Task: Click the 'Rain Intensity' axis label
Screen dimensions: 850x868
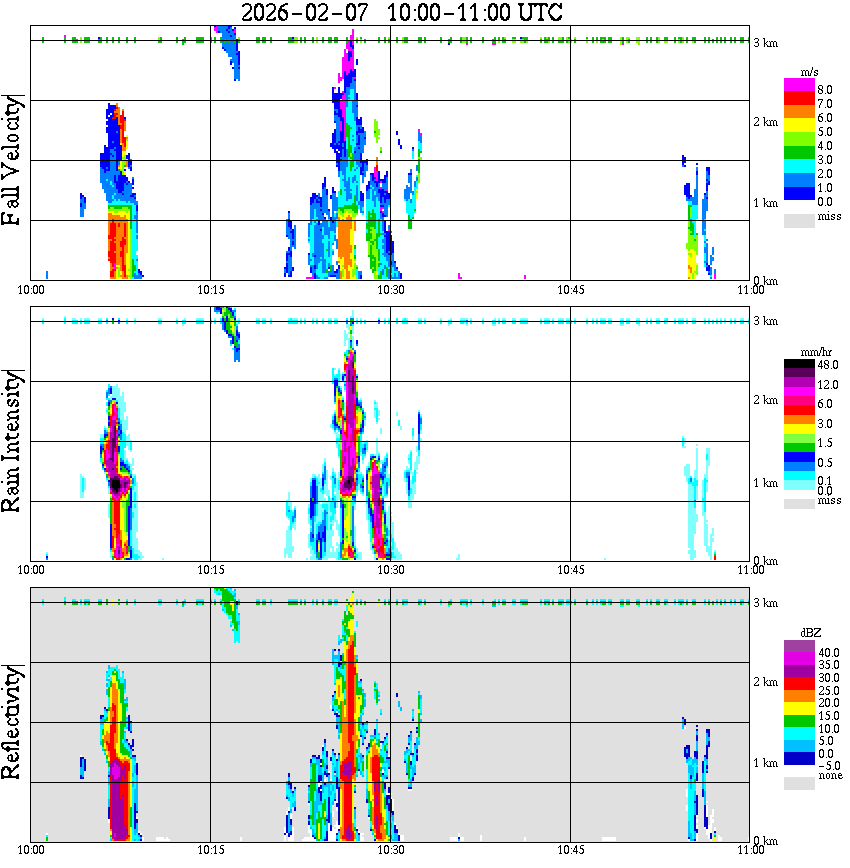Action: tap(12, 441)
